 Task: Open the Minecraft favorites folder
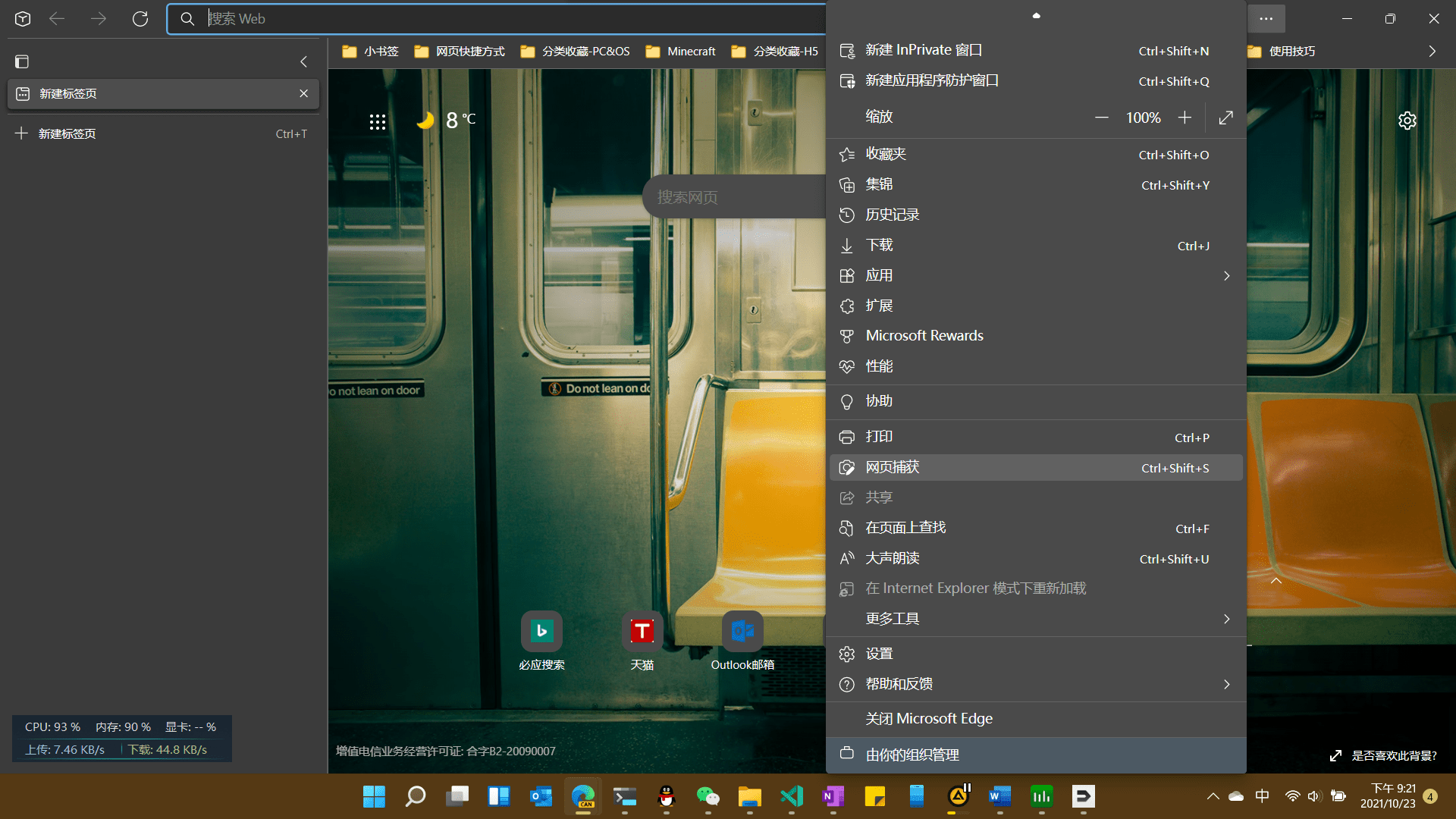click(680, 51)
